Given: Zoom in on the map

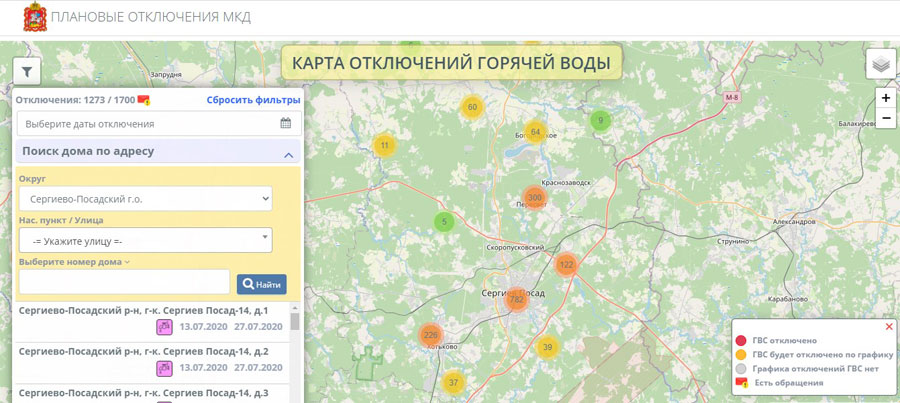Looking at the screenshot, I should pyautogui.click(x=886, y=98).
